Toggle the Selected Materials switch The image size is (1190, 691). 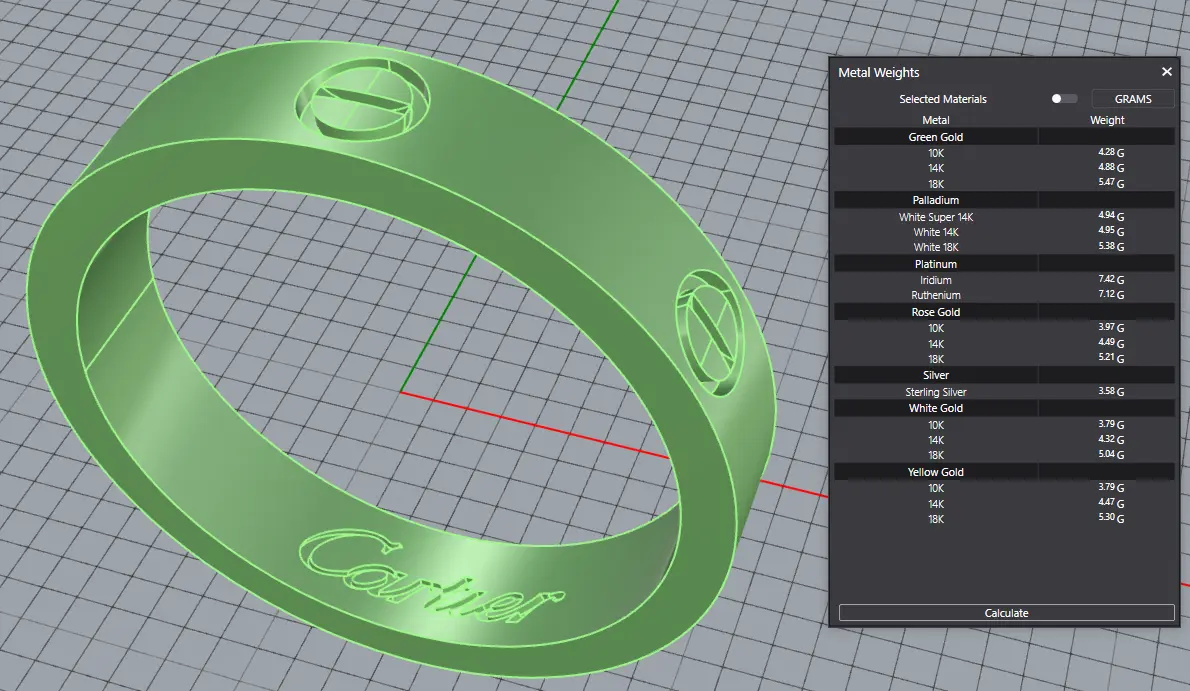(1064, 99)
